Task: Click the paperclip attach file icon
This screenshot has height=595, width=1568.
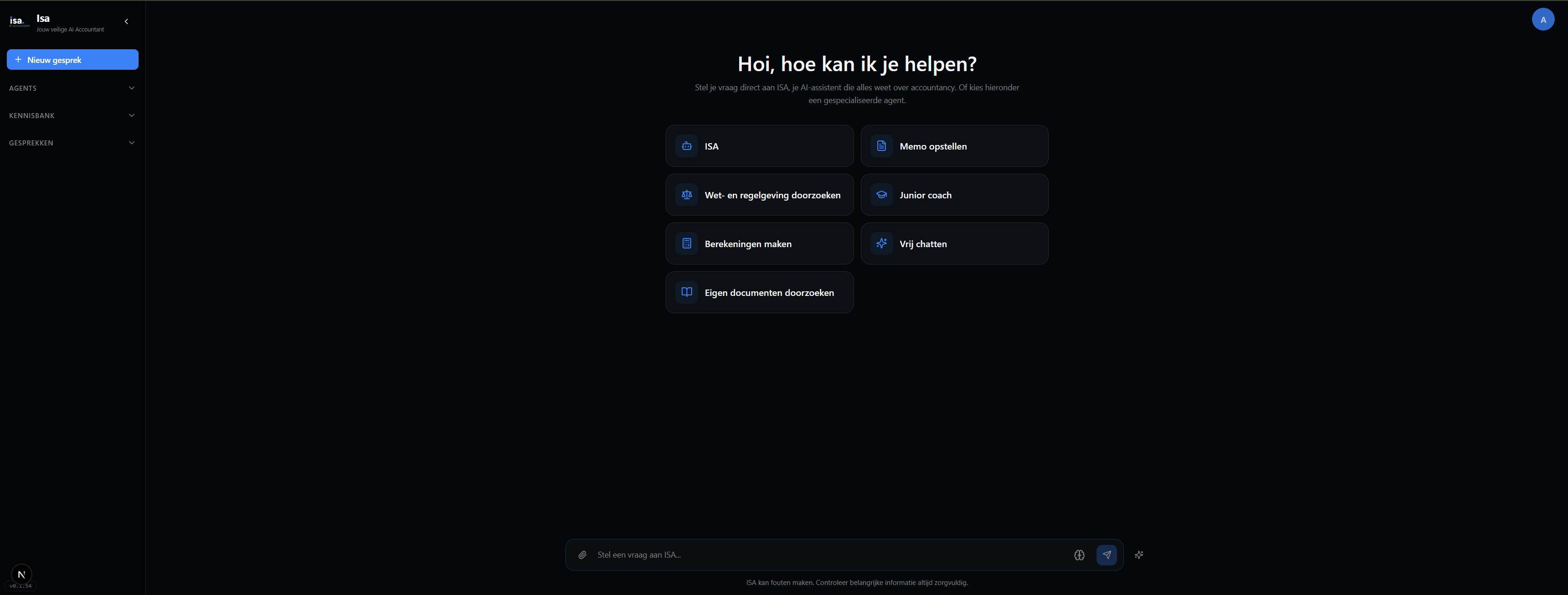Action: pyautogui.click(x=583, y=555)
